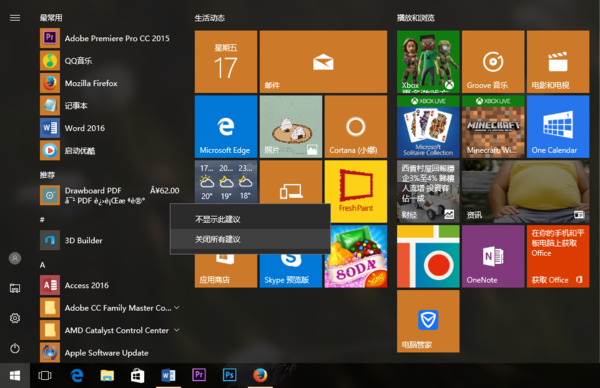Open 资讯 news tile
The image size is (600, 388).
point(525,191)
